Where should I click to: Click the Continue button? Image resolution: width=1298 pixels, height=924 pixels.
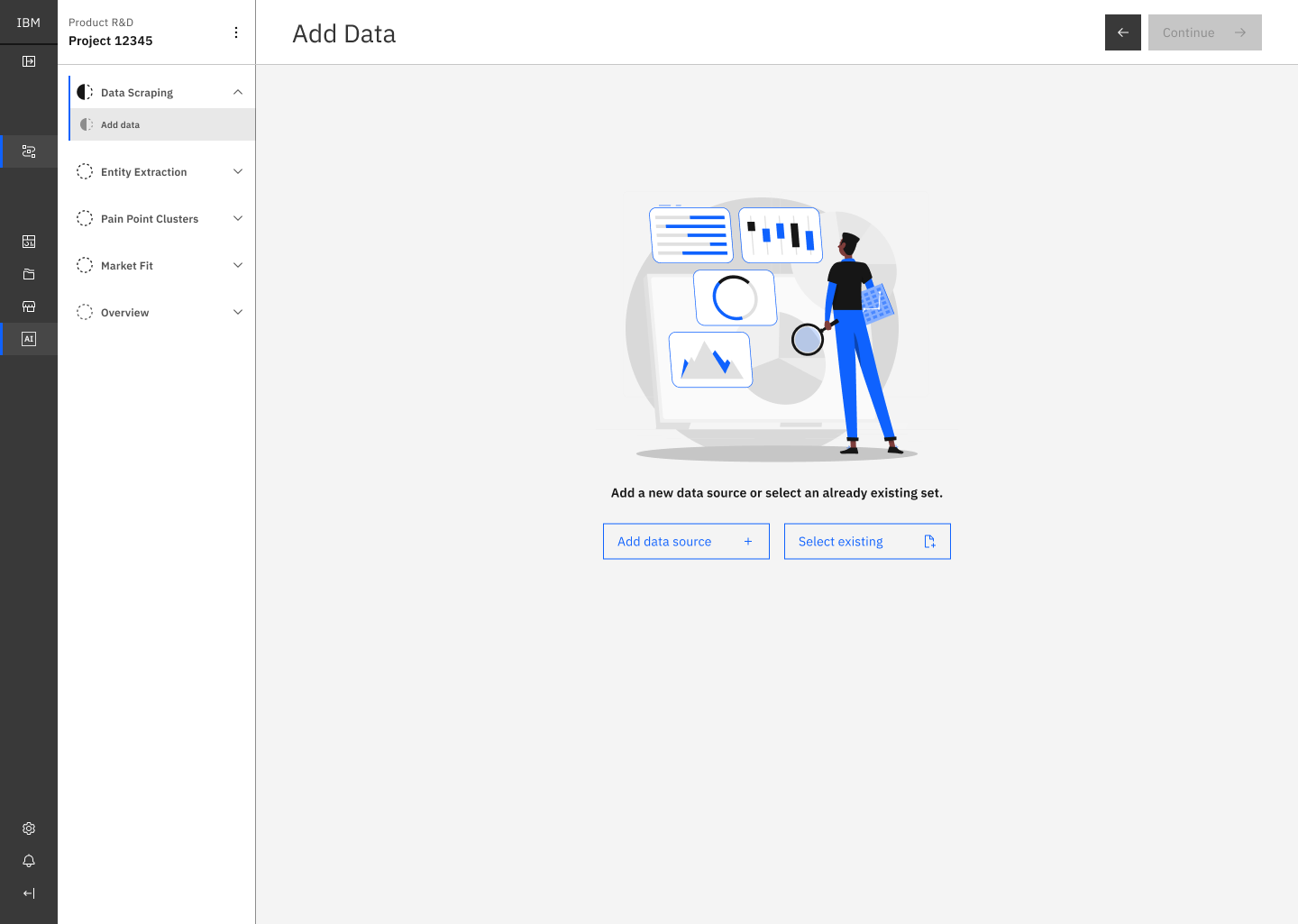1204,32
